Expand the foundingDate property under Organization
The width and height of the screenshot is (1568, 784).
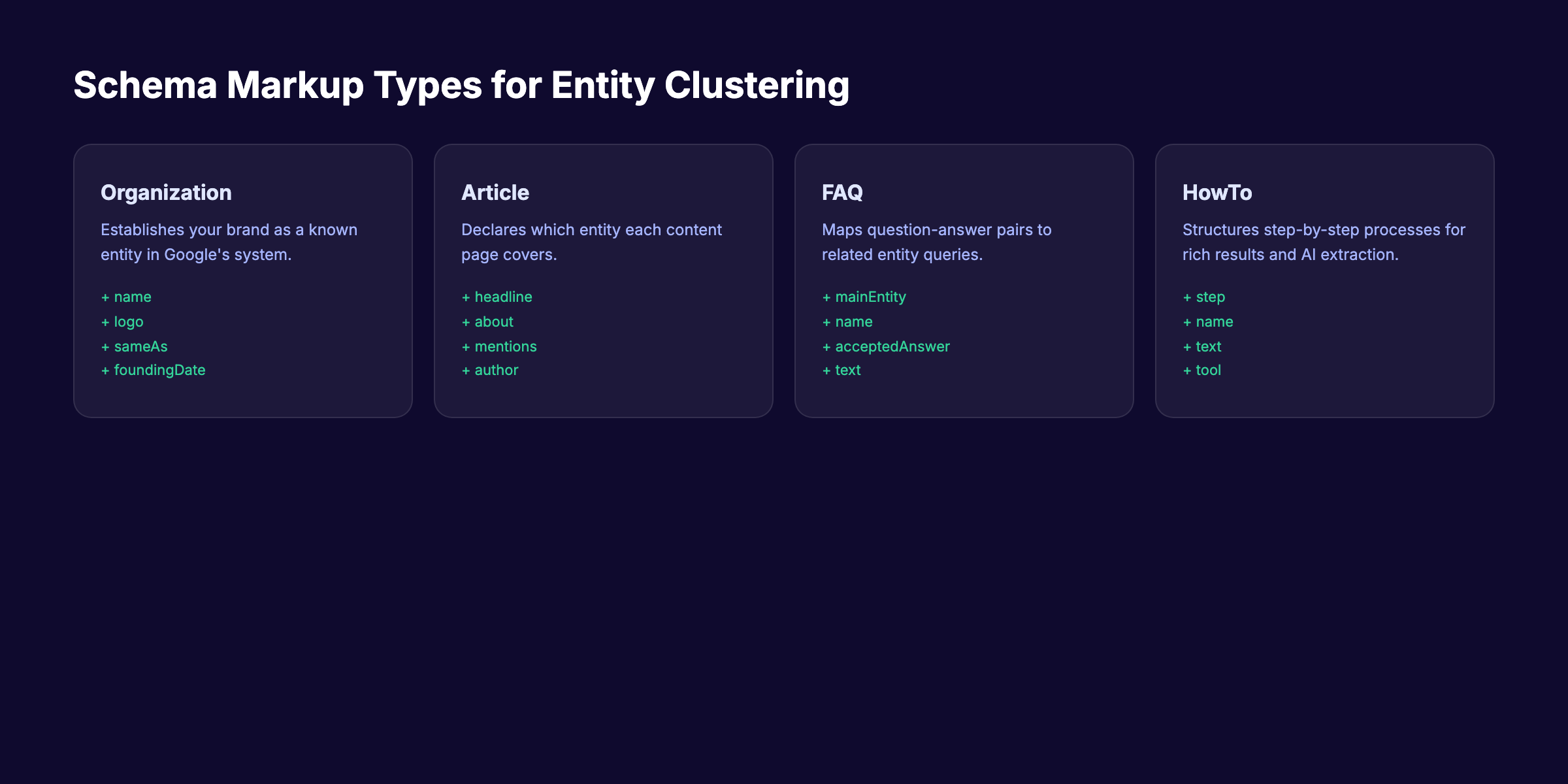(153, 370)
